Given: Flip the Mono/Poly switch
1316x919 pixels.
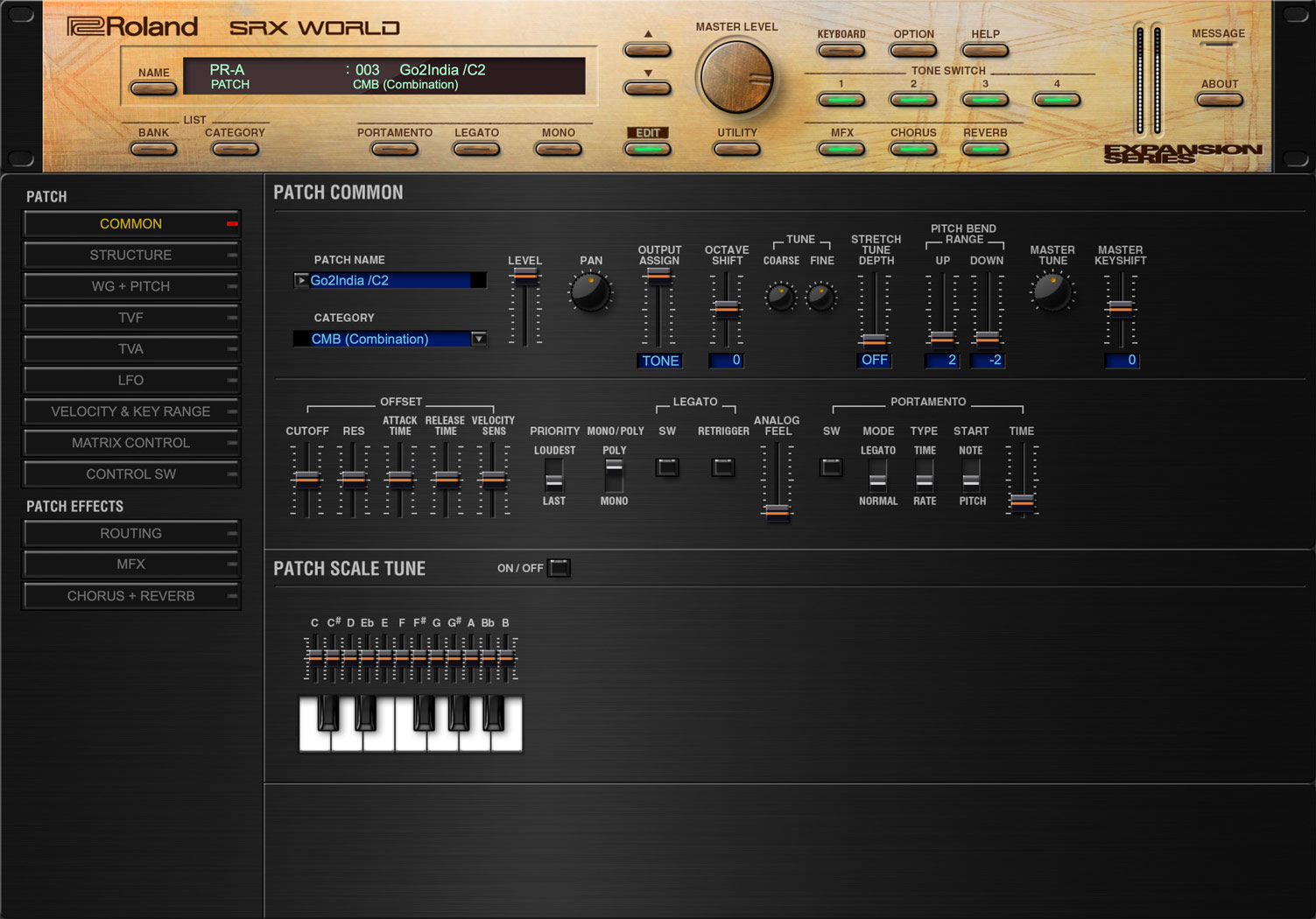Looking at the screenshot, I should pyautogui.click(x=614, y=475).
